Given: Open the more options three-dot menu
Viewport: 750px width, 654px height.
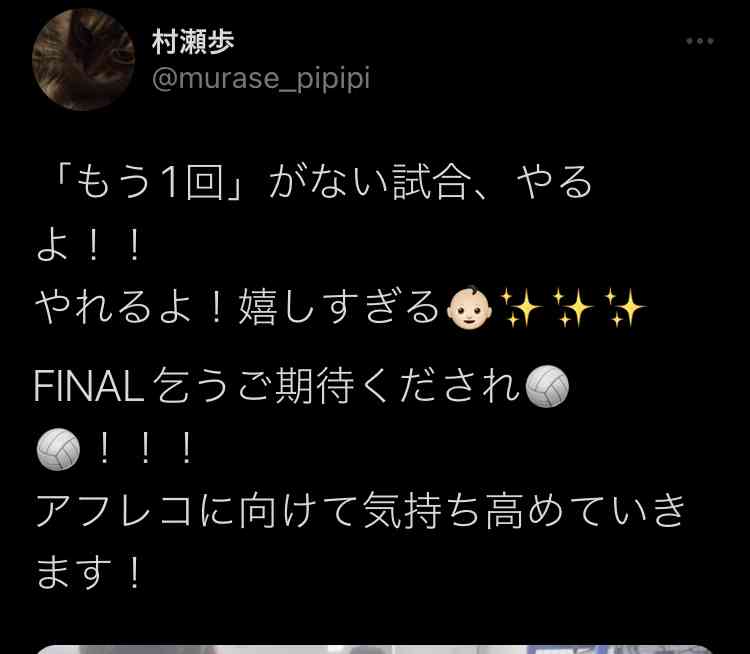Looking at the screenshot, I should (700, 41).
